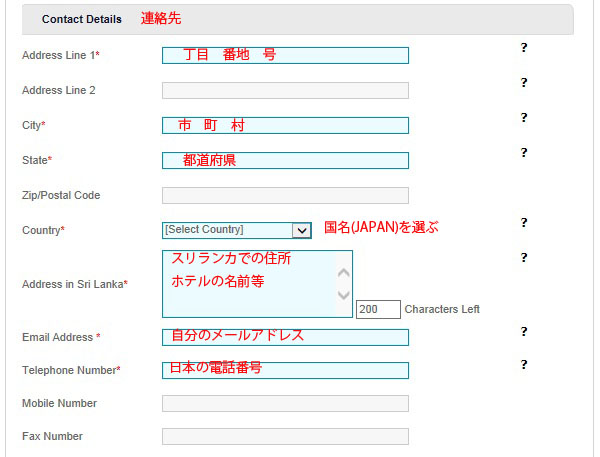Open the City field help question mark
The image size is (600, 457).
pos(524,118)
